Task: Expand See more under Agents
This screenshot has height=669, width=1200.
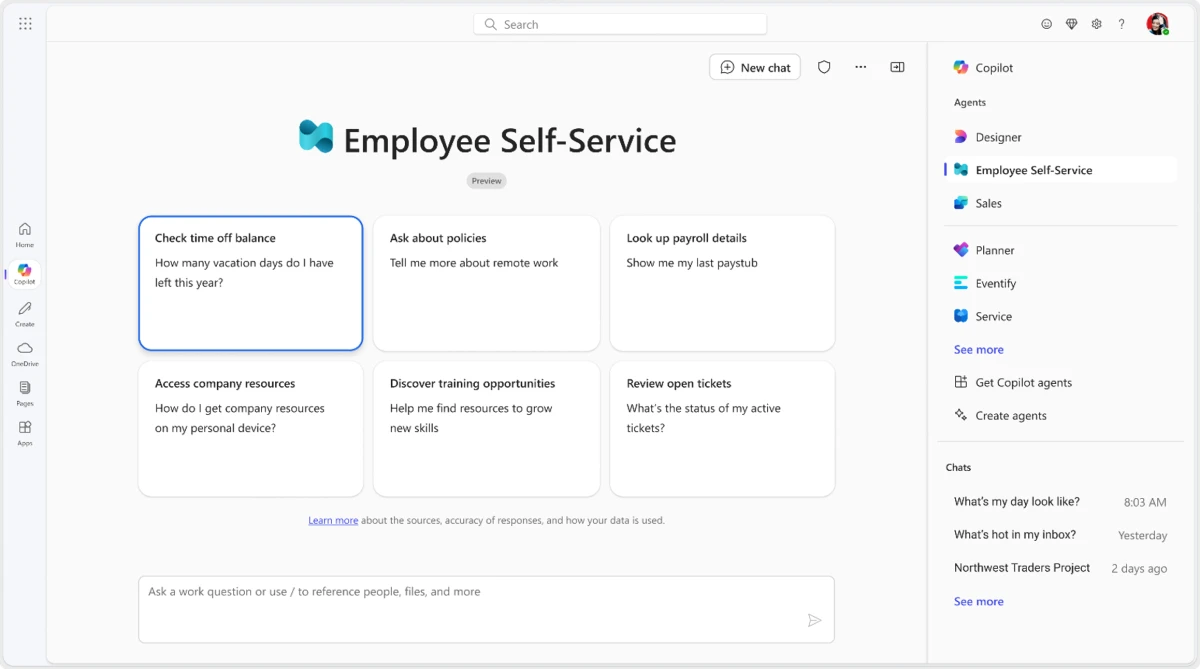Action: click(978, 349)
